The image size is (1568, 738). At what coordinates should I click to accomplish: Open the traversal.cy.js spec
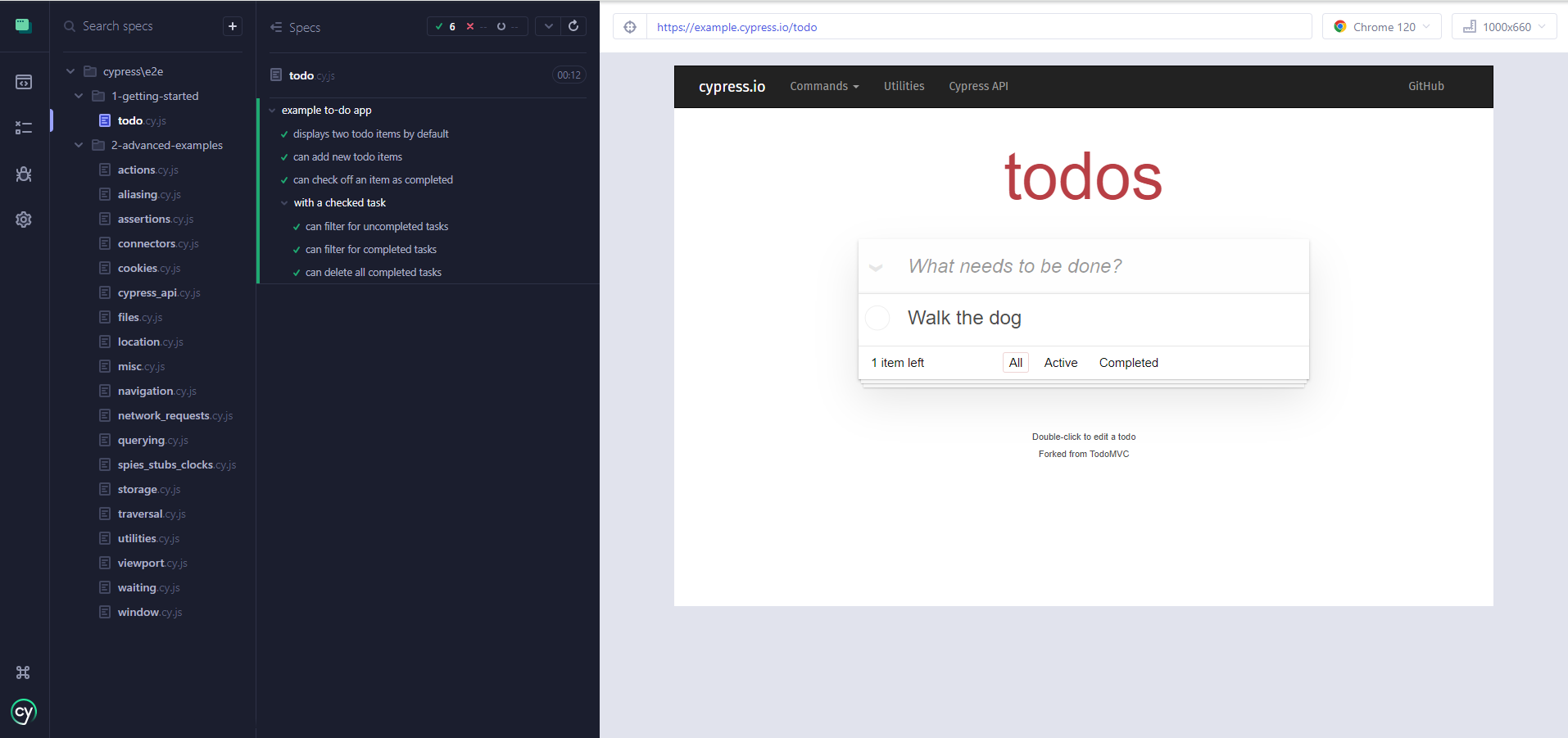coord(151,514)
